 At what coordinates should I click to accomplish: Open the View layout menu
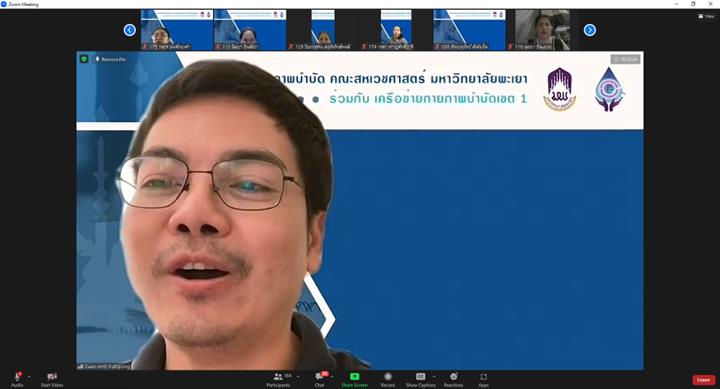click(707, 16)
